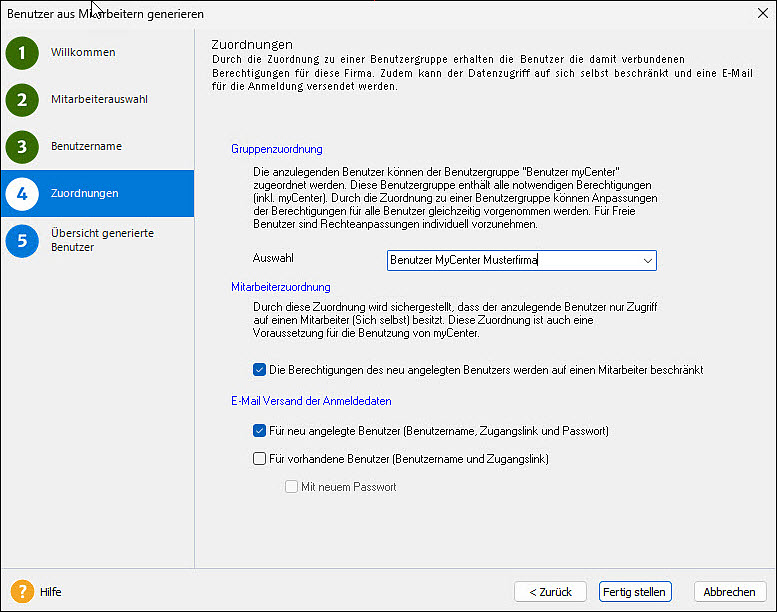Viewport: 777px width, 612px height.
Task: Uncheck restriction of permissions to one Mitarbeiter
Action: pyautogui.click(x=260, y=370)
